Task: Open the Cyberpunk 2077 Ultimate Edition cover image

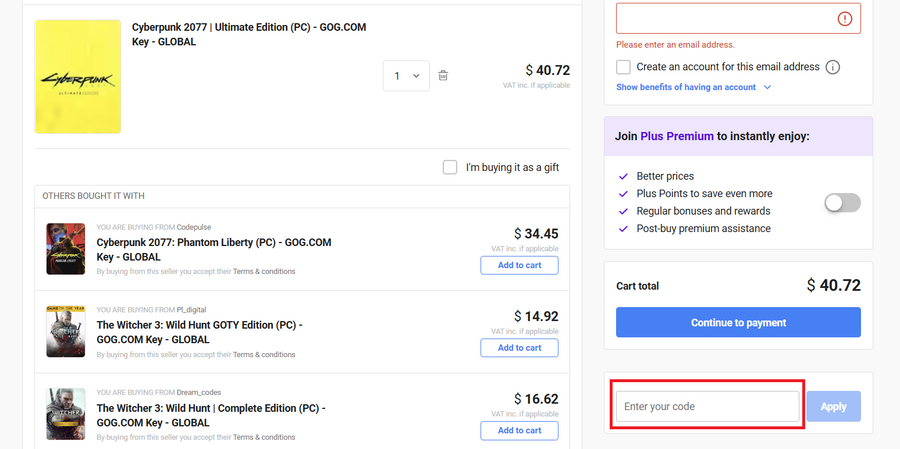Action: tap(78, 76)
